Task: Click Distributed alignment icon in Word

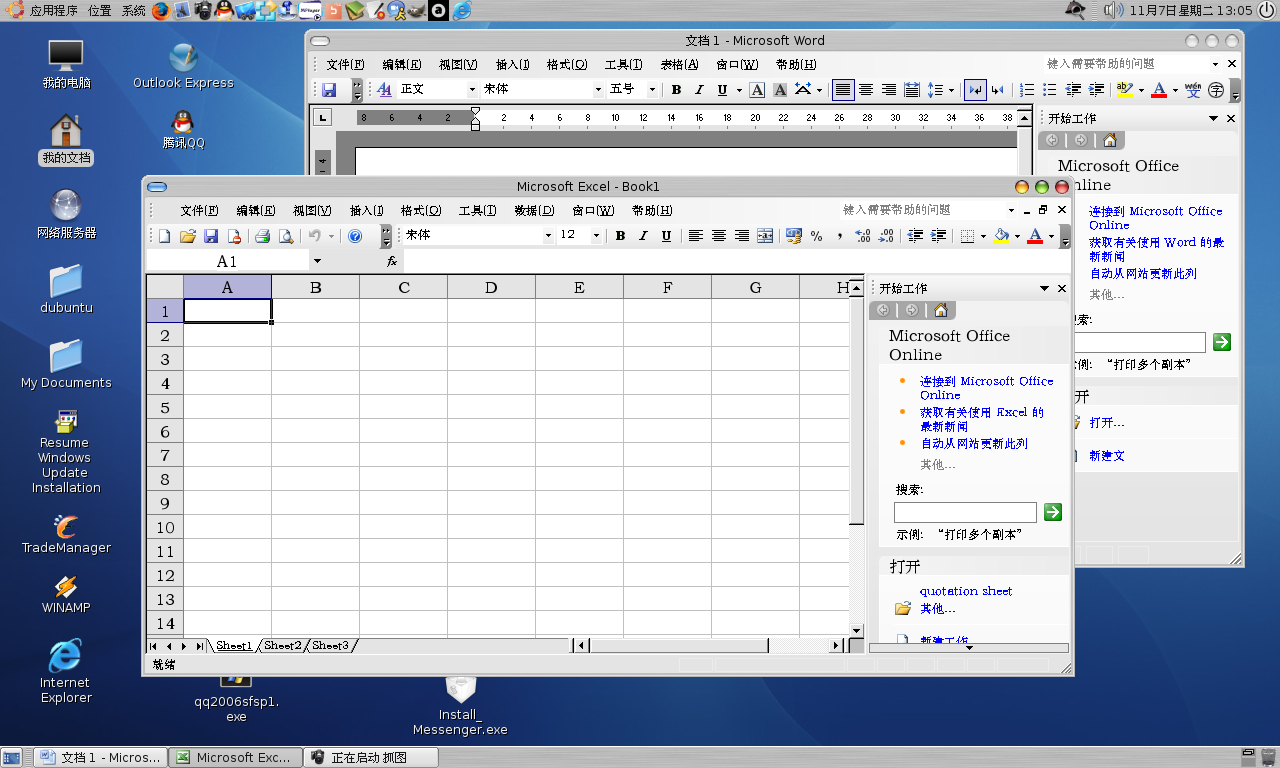Action: (x=911, y=90)
